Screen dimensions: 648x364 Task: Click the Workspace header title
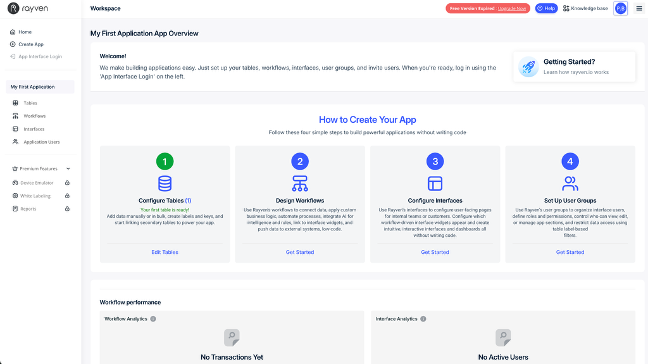[105, 8]
